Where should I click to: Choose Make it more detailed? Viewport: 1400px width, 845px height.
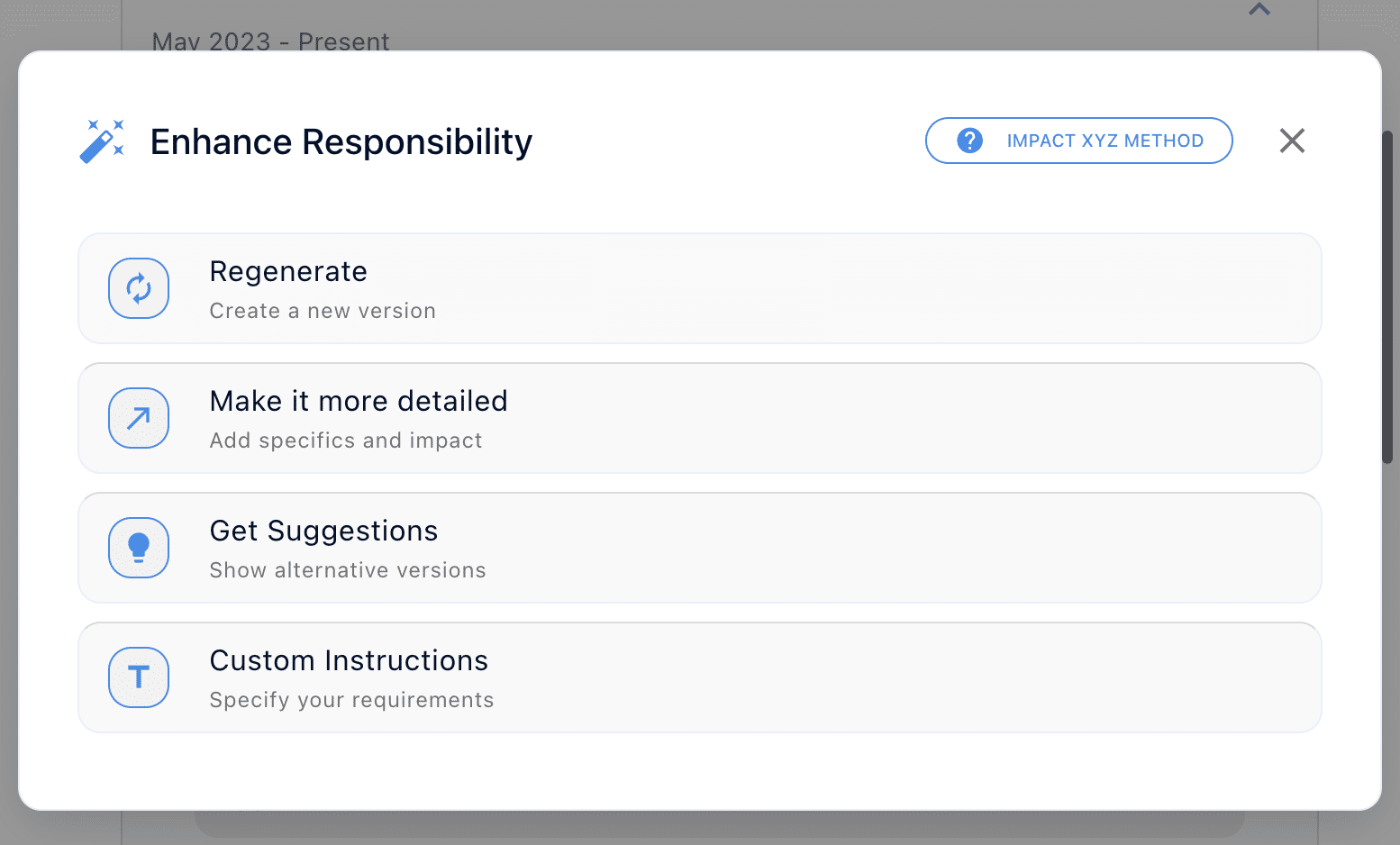pyautogui.click(x=359, y=401)
